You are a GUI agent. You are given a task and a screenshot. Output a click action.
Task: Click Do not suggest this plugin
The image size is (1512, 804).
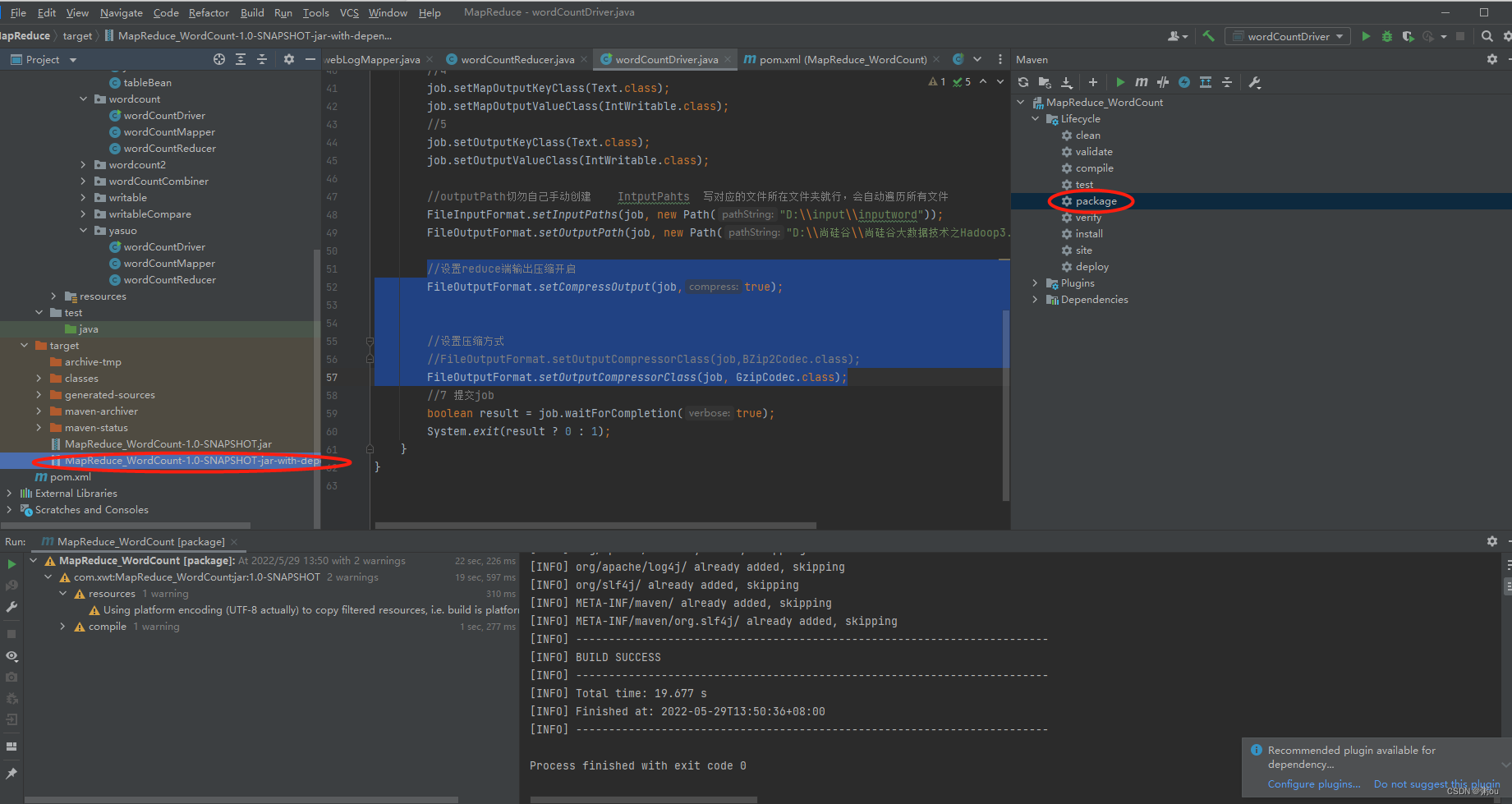[x=1436, y=784]
